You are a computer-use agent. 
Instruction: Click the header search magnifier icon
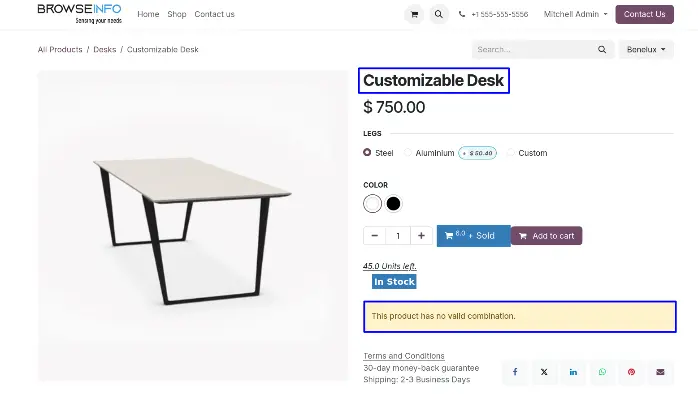coord(438,14)
